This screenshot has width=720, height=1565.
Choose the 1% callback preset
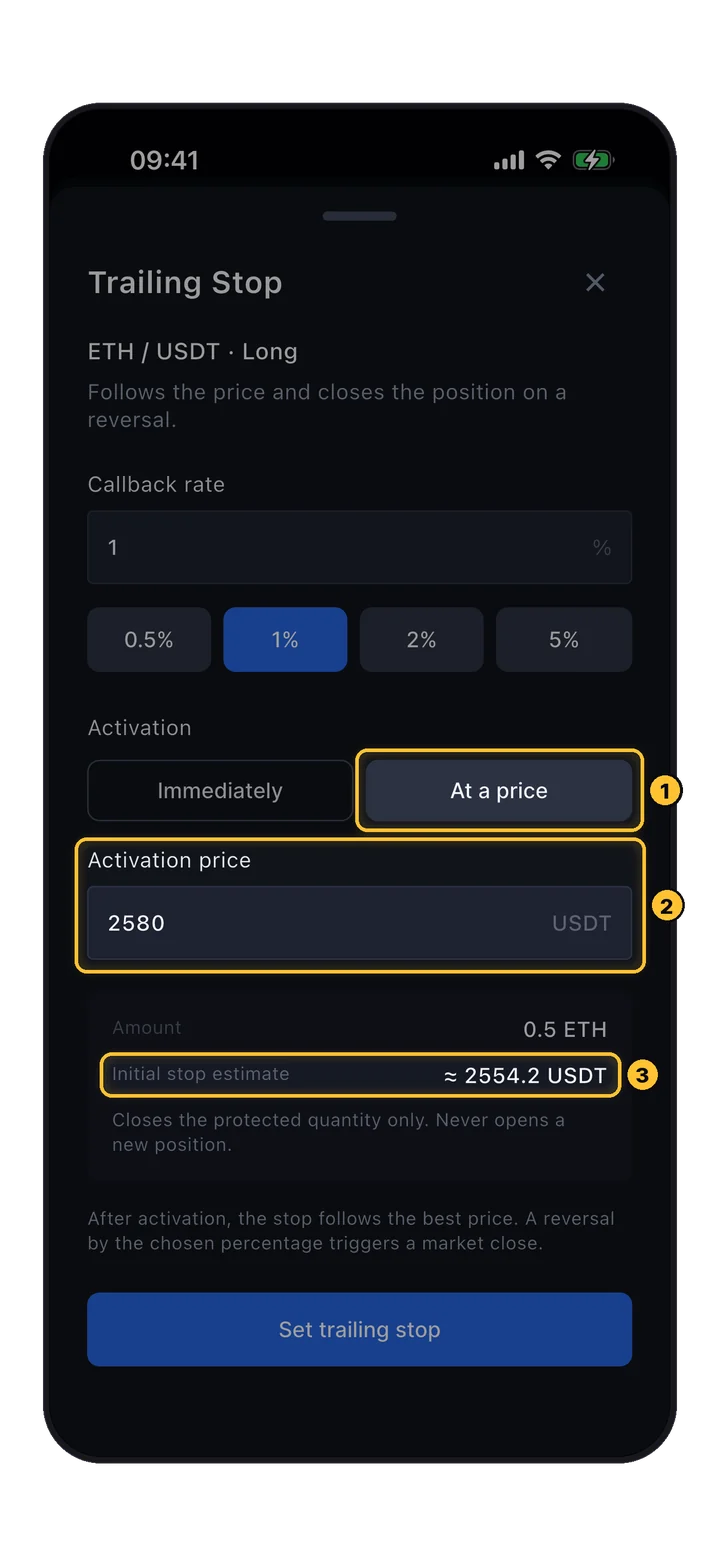tap(285, 640)
